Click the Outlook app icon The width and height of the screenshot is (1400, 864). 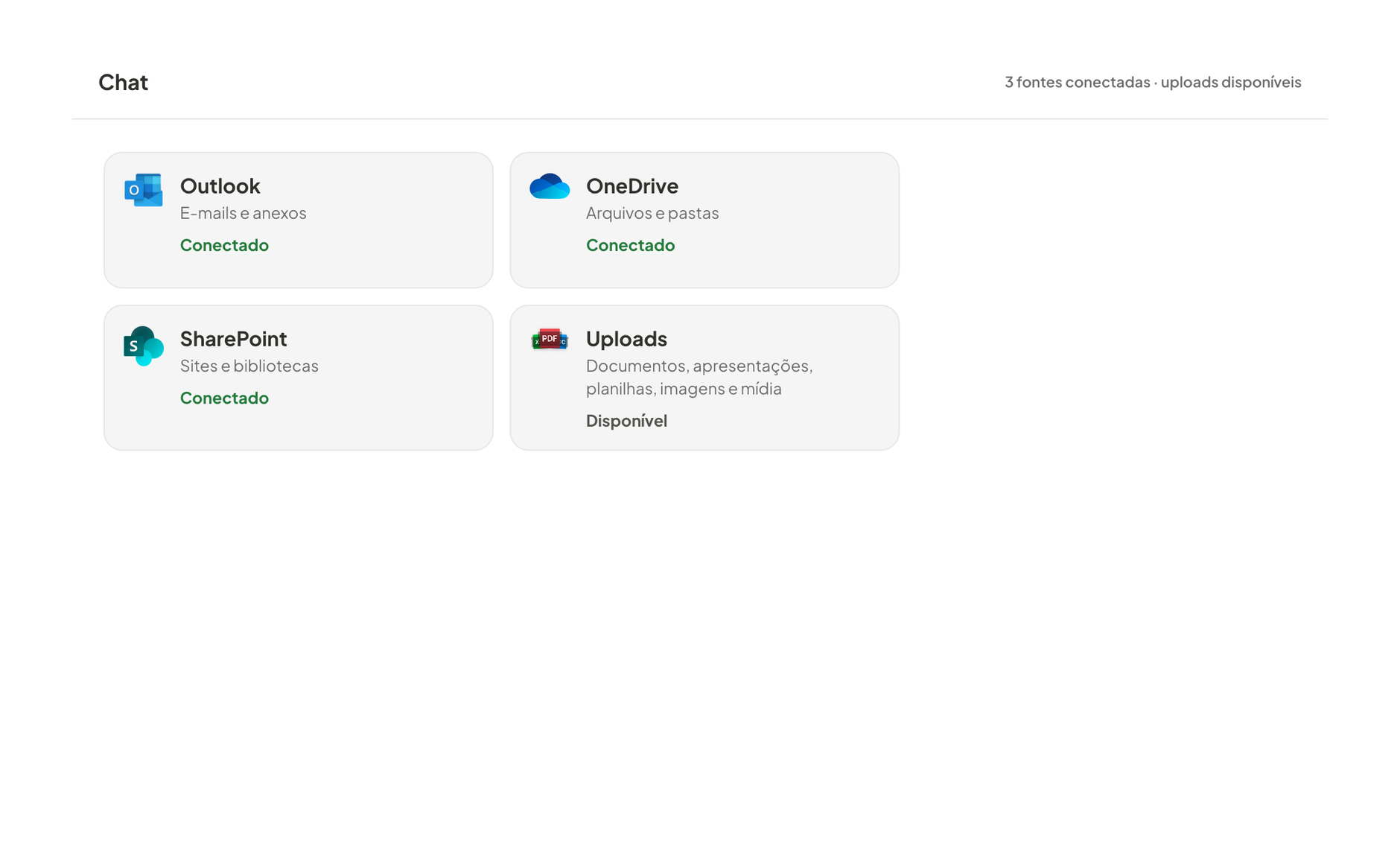click(x=143, y=190)
